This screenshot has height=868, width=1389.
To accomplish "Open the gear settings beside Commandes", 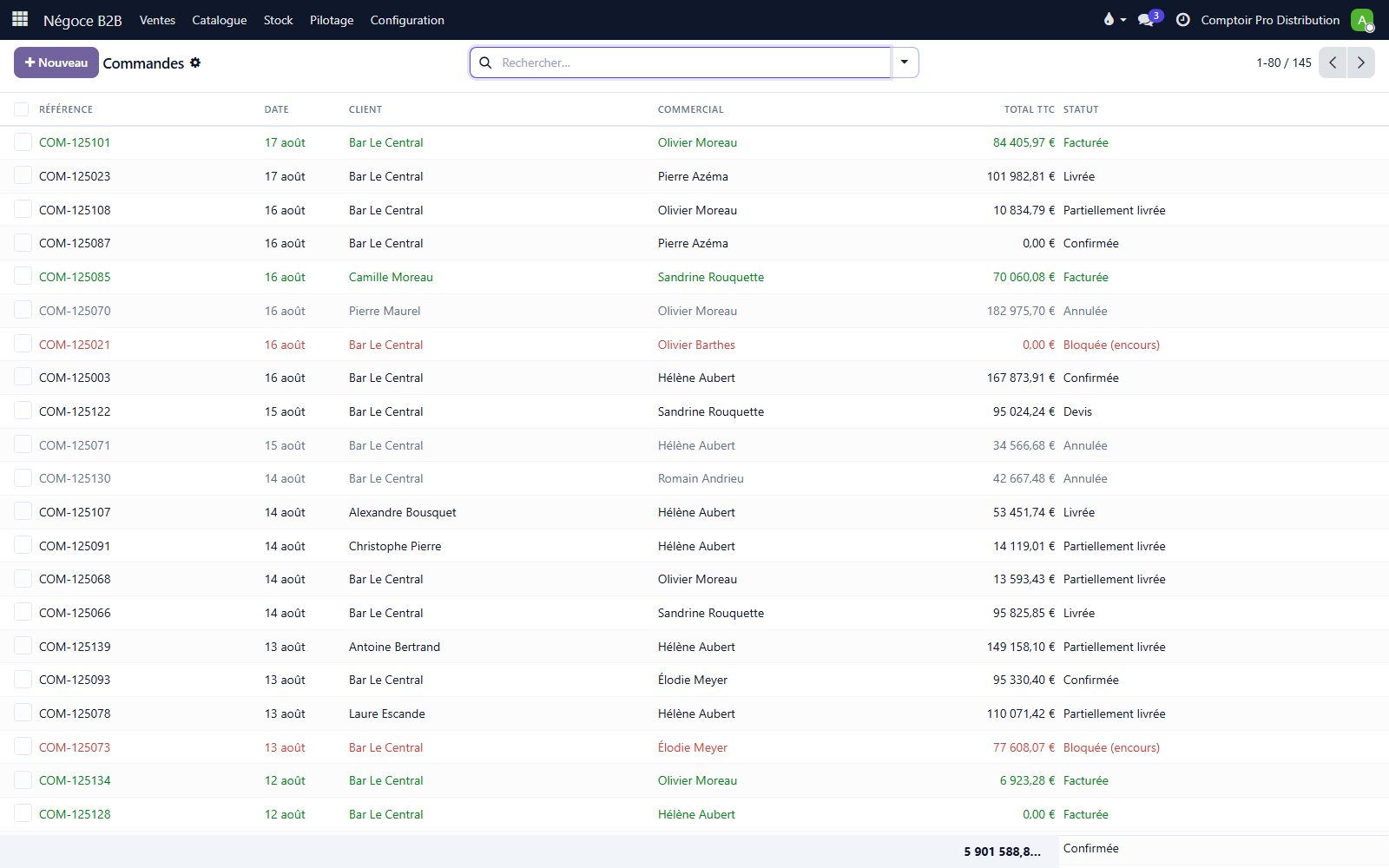I will 195,62.
